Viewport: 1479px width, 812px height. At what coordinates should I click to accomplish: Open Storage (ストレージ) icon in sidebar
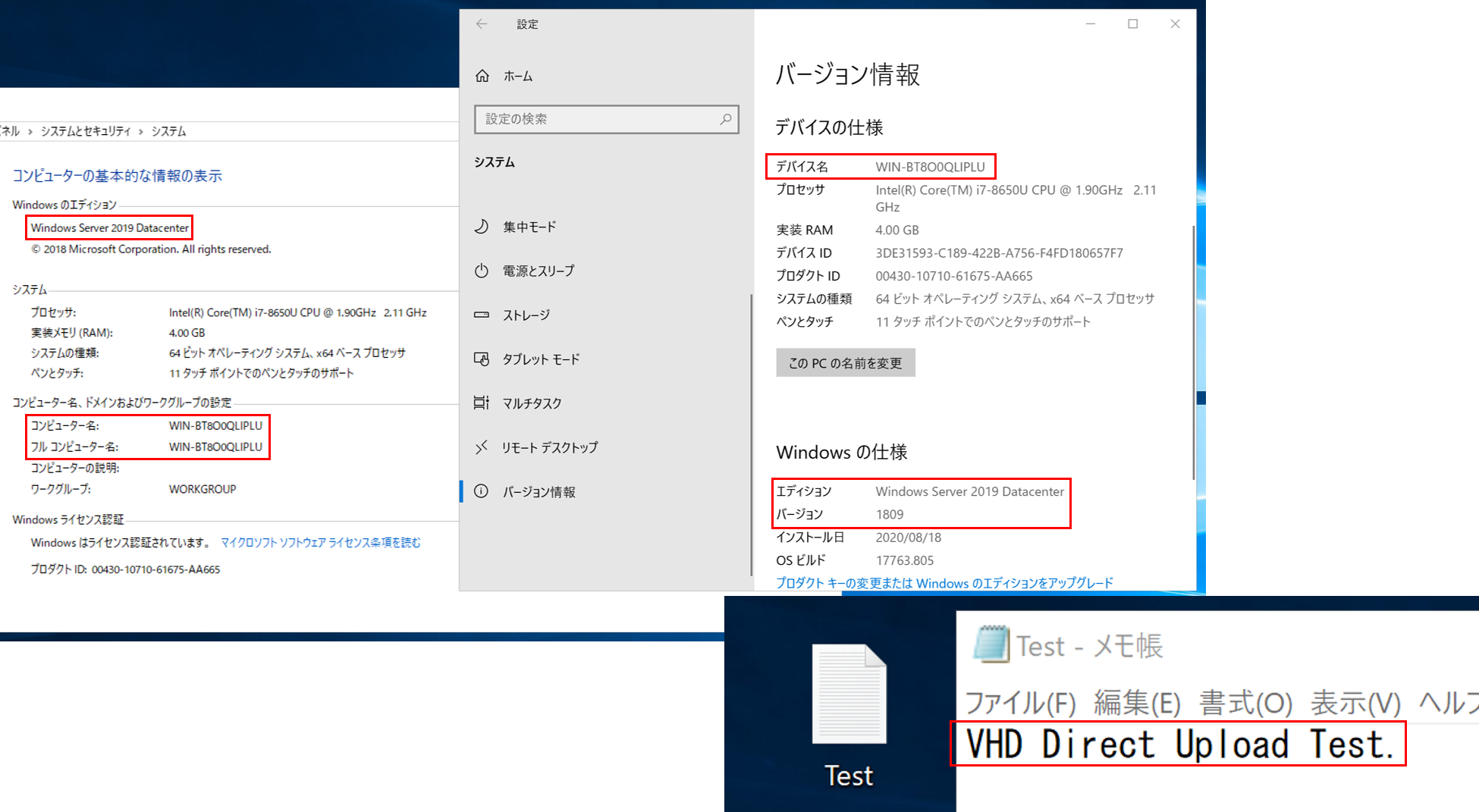pos(482,315)
